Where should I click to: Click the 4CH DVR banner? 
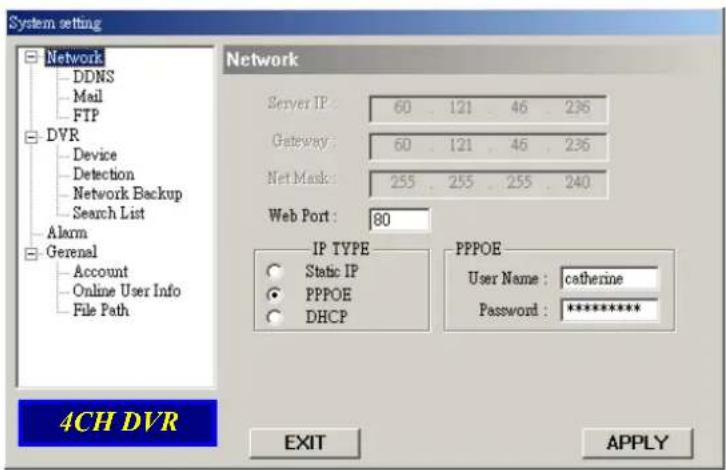click(118, 423)
